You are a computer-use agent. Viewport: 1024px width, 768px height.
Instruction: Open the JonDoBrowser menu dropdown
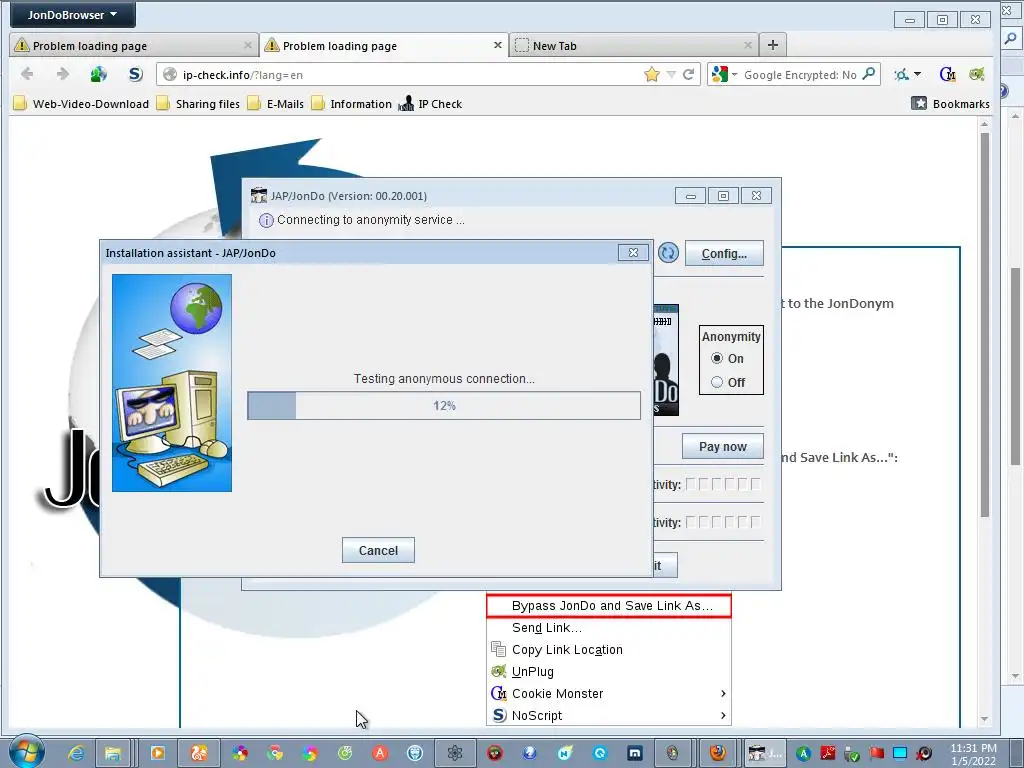click(x=72, y=14)
